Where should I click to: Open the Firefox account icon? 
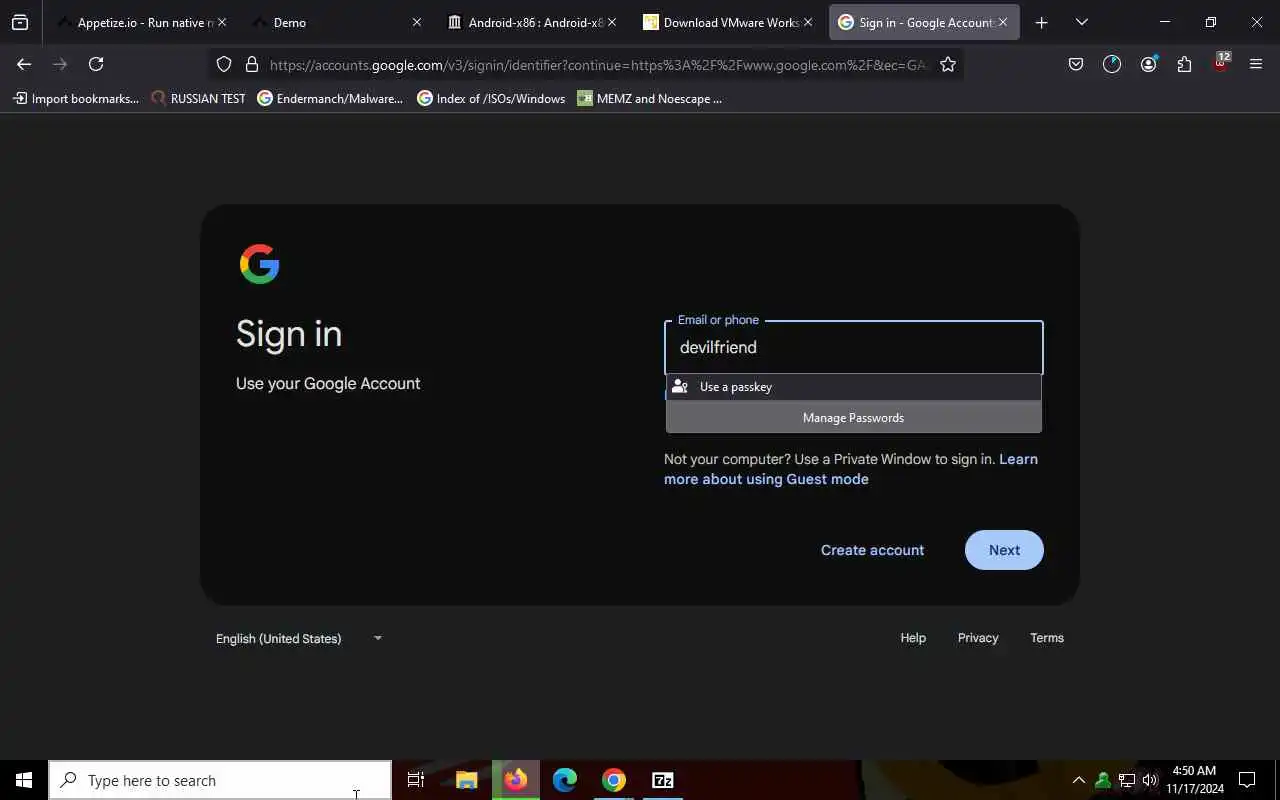[1148, 64]
